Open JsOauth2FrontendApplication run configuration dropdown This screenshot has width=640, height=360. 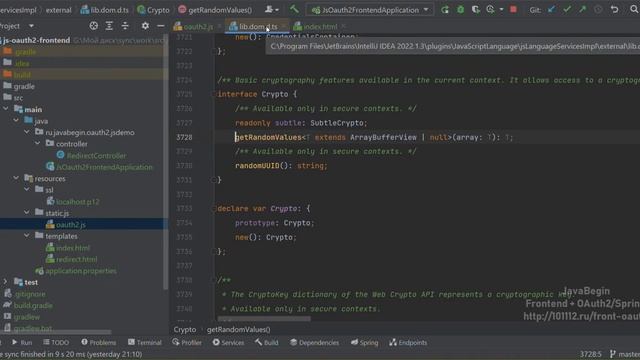[370, 9]
